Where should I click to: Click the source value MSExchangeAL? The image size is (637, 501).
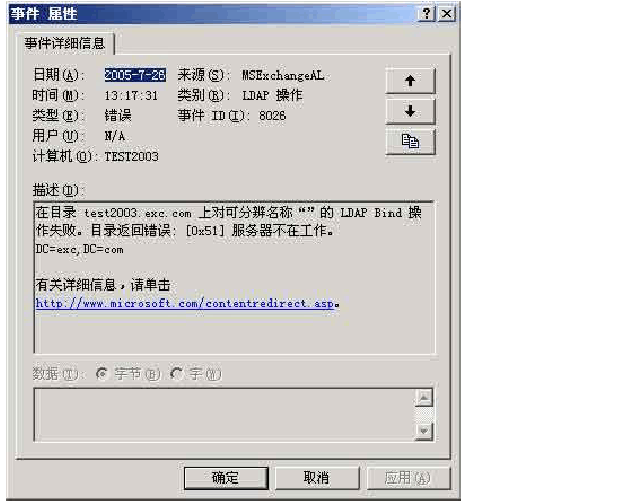coord(283,75)
